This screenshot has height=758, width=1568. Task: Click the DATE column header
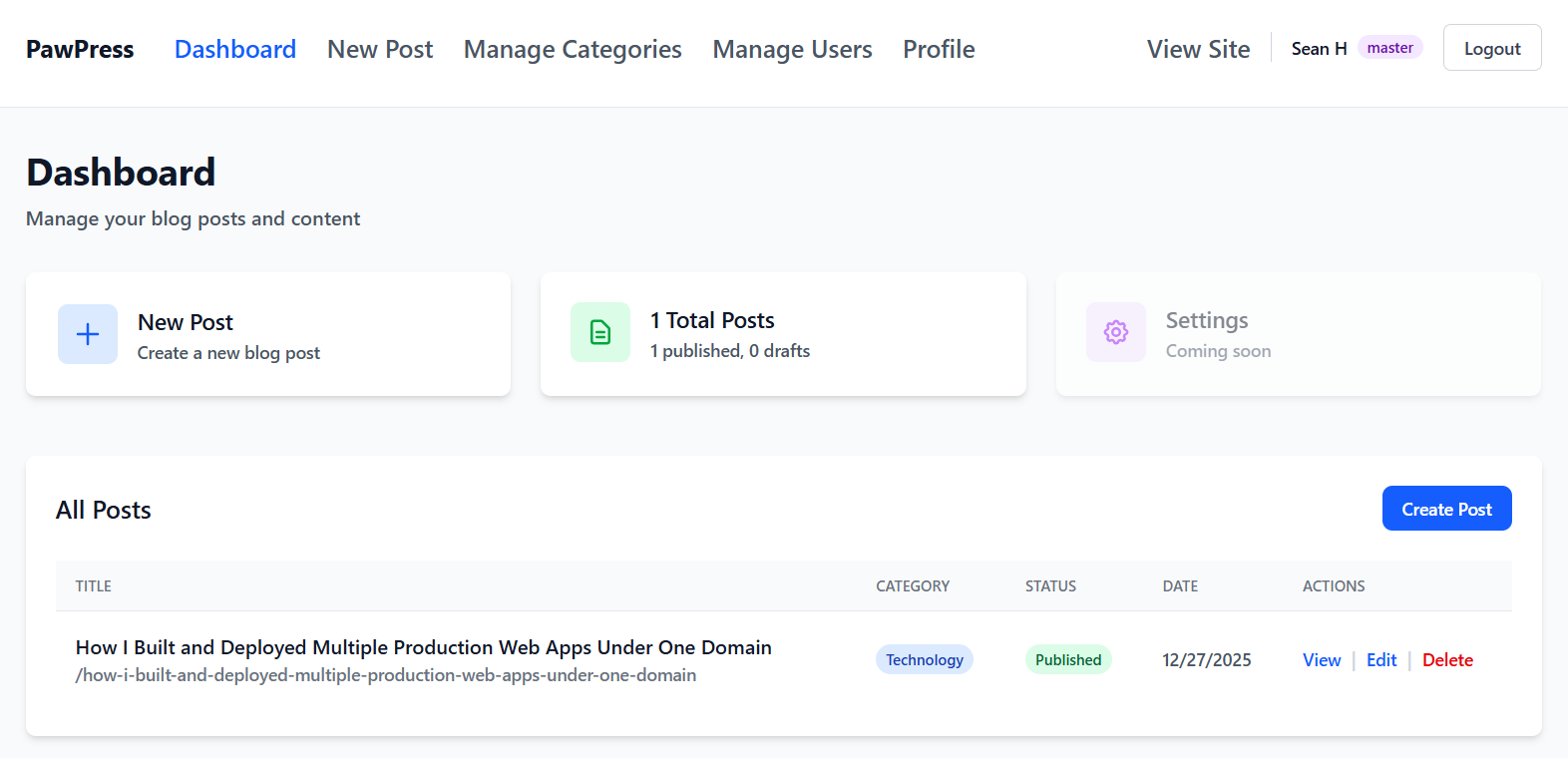pos(1180,586)
